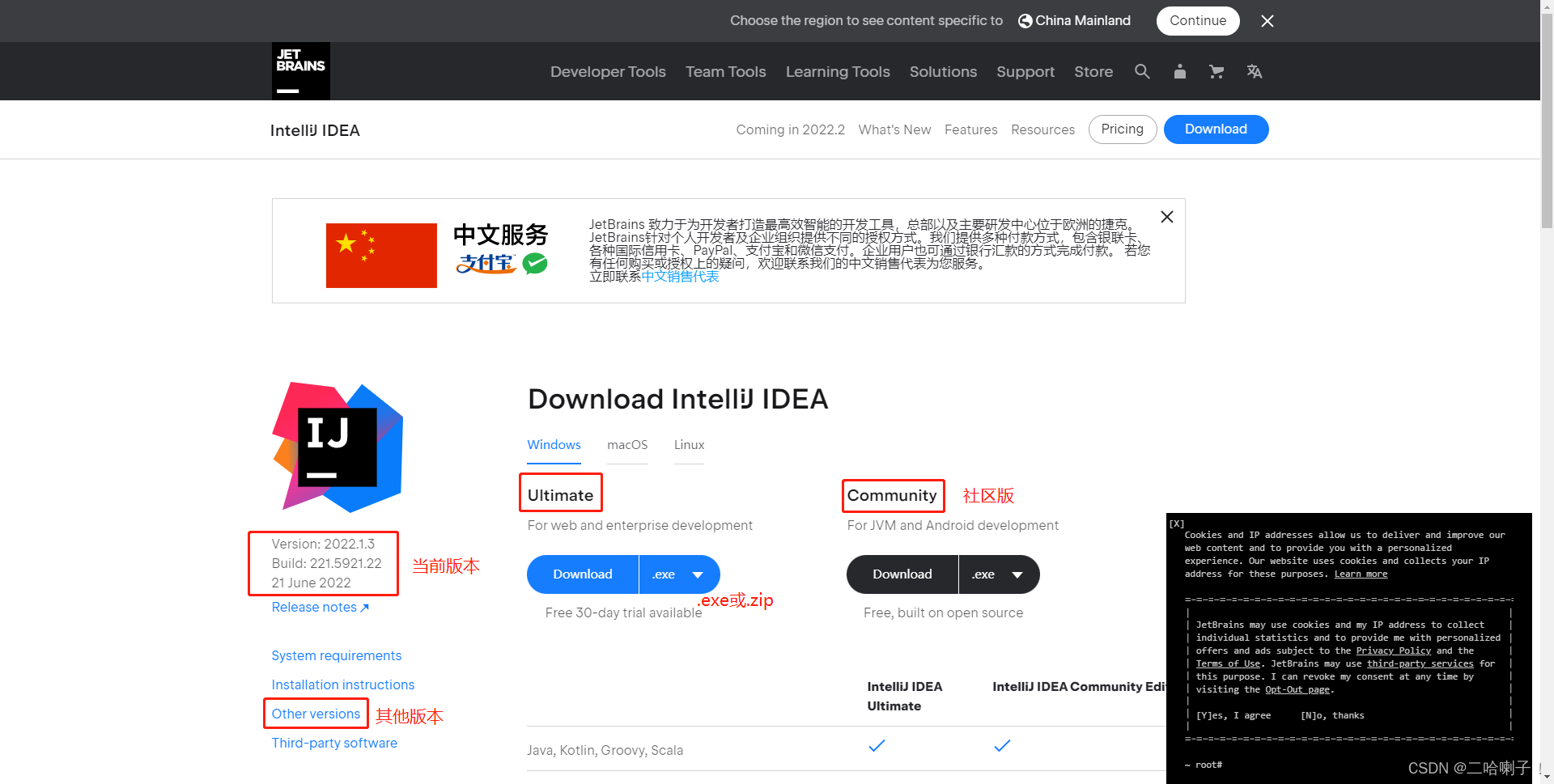Click the China flag image
The height and width of the screenshot is (784, 1554).
tap(381, 256)
